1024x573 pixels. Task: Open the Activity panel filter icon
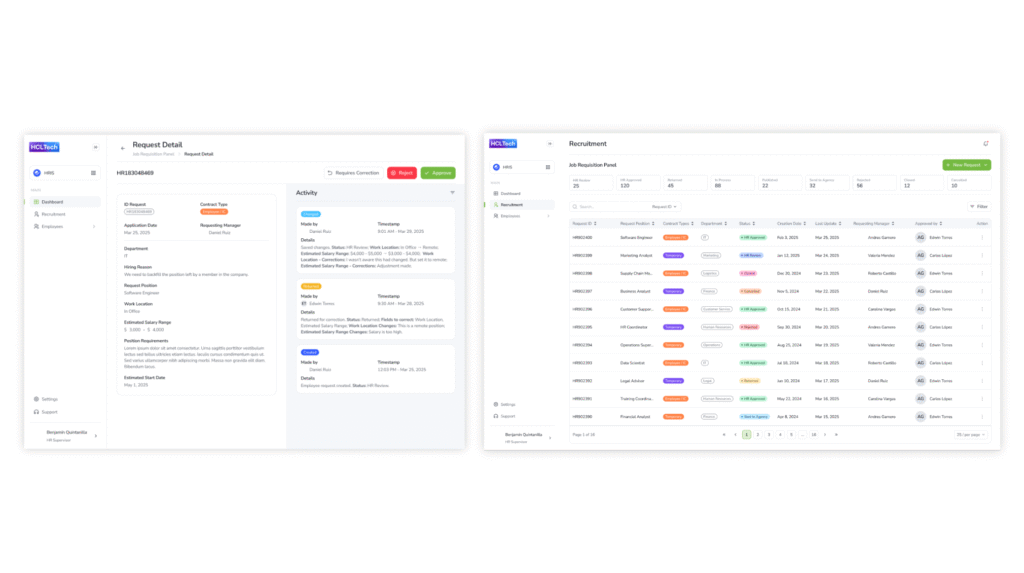[x=452, y=192]
